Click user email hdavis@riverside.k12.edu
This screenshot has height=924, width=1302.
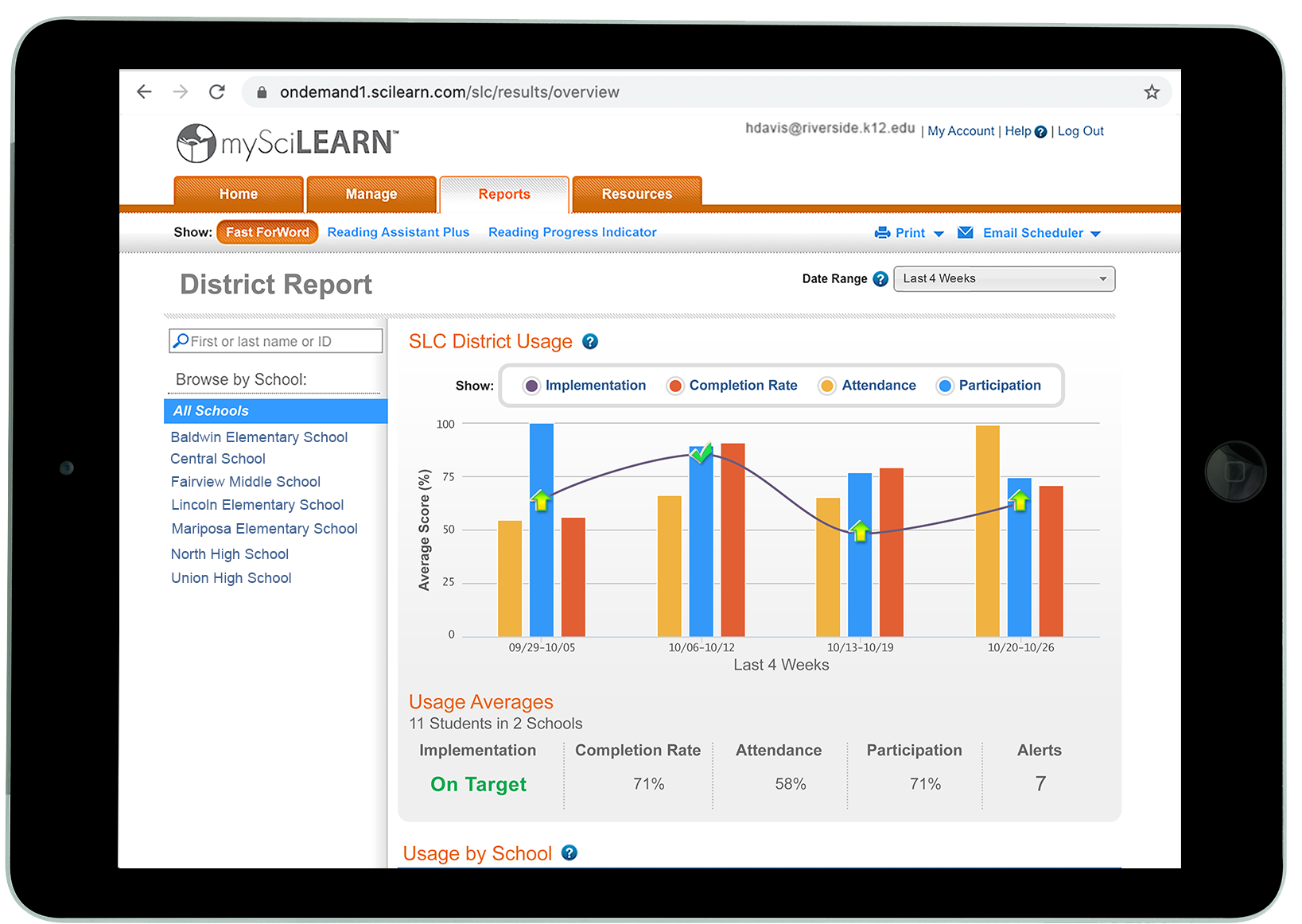point(830,128)
